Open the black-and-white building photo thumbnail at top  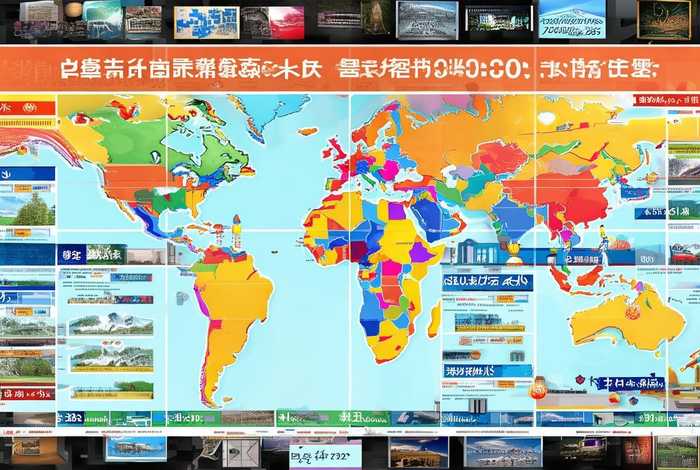(x=427, y=20)
